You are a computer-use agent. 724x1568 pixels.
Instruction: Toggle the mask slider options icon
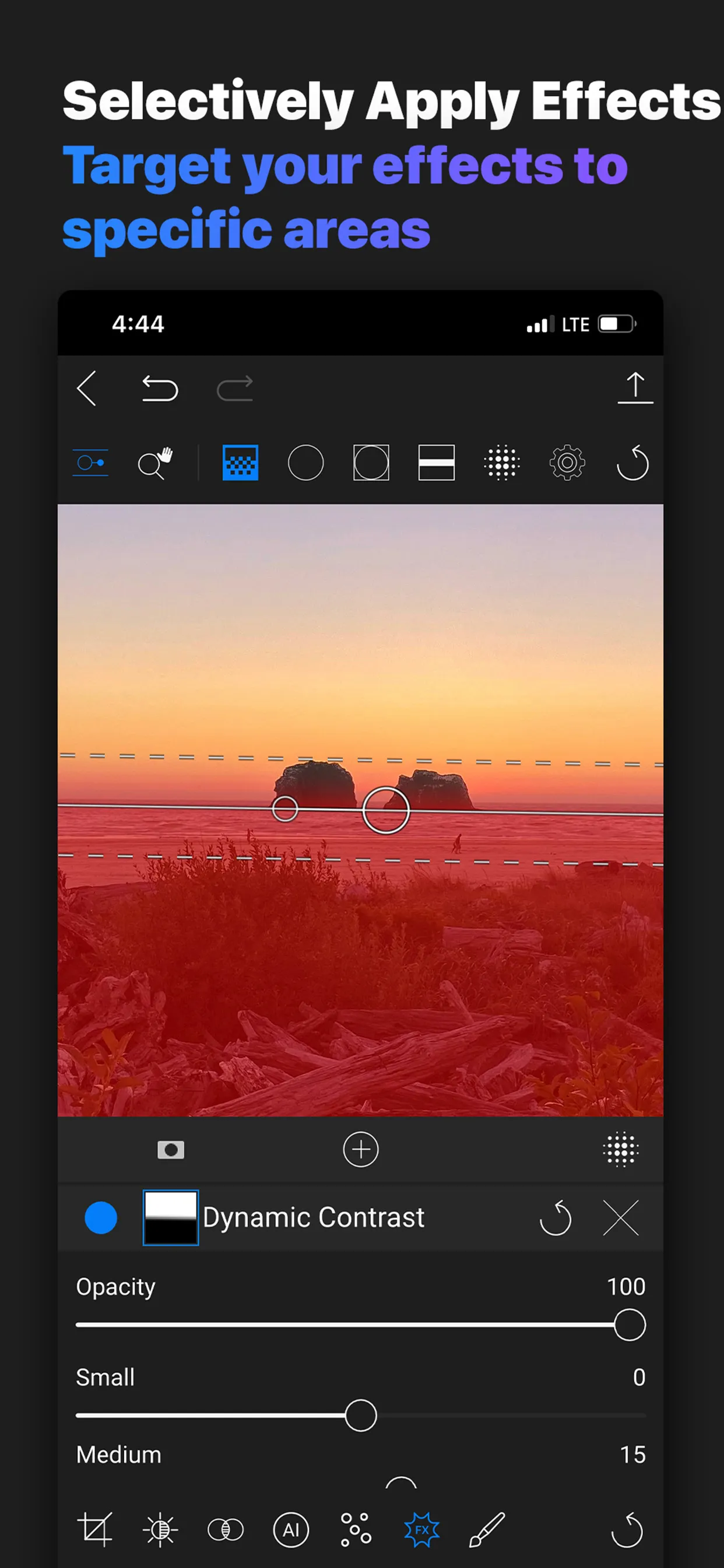click(x=90, y=463)
